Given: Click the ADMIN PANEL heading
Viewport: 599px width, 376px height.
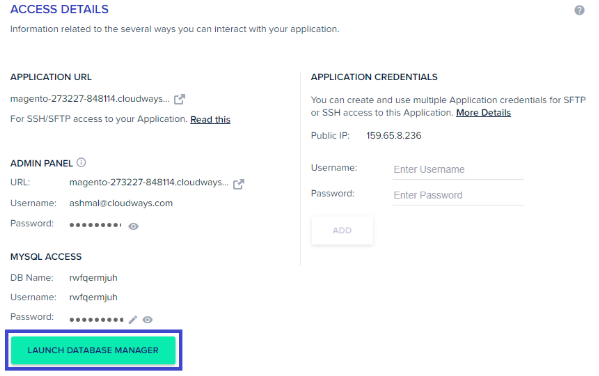Looking at the screenshot, I should (x=41, y=164).
